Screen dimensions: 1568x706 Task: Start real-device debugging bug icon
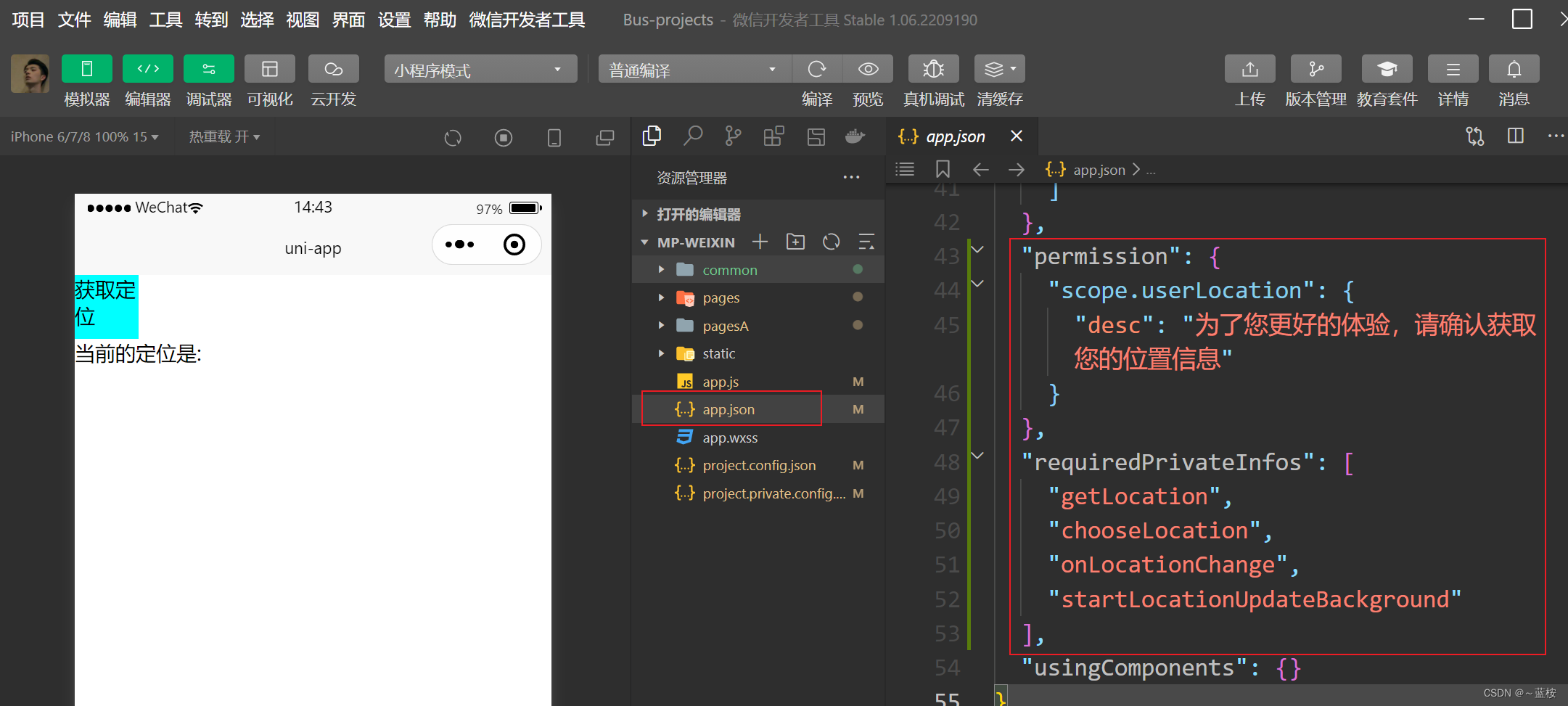pos(933,69)
